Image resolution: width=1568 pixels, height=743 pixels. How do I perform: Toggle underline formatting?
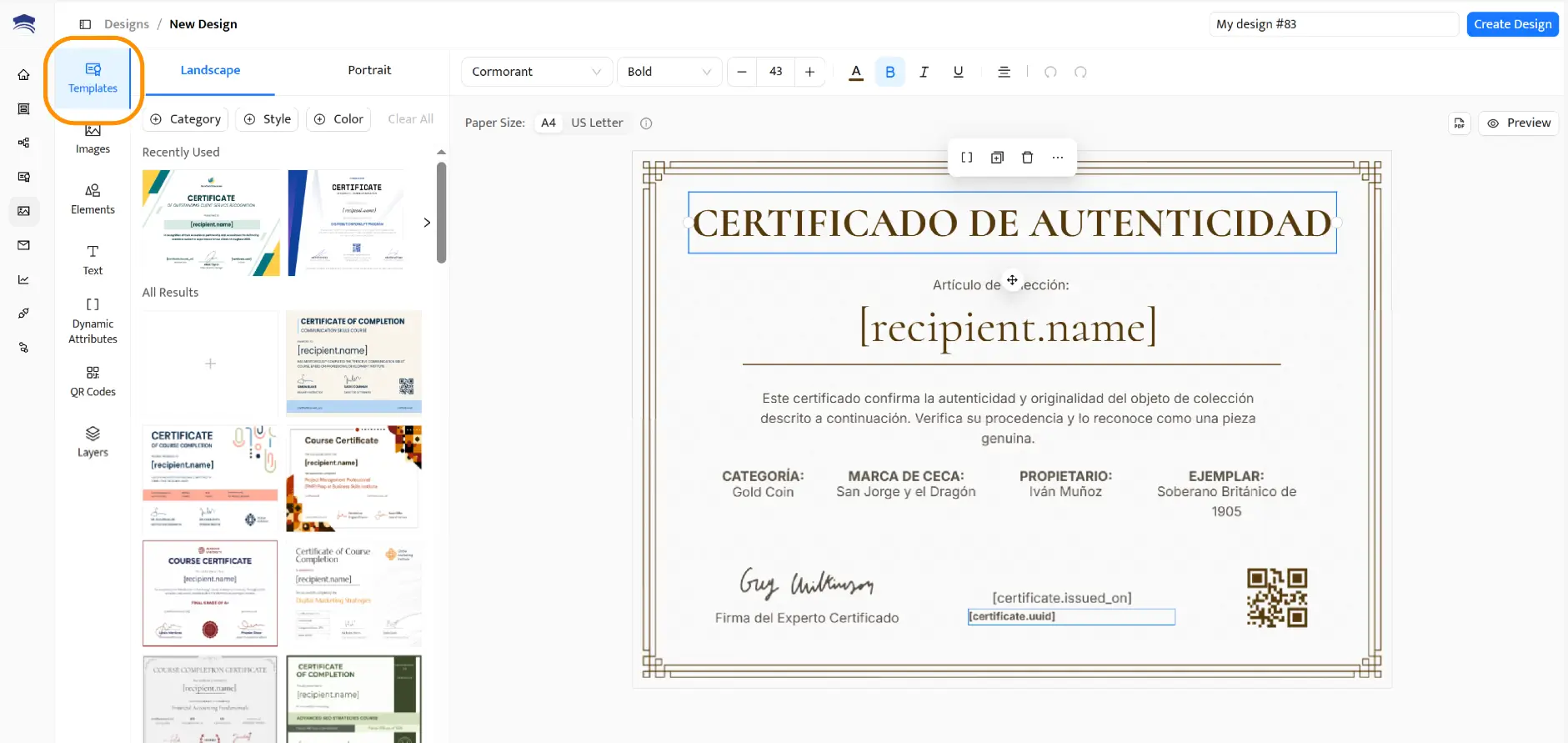[x=958, y=72]
